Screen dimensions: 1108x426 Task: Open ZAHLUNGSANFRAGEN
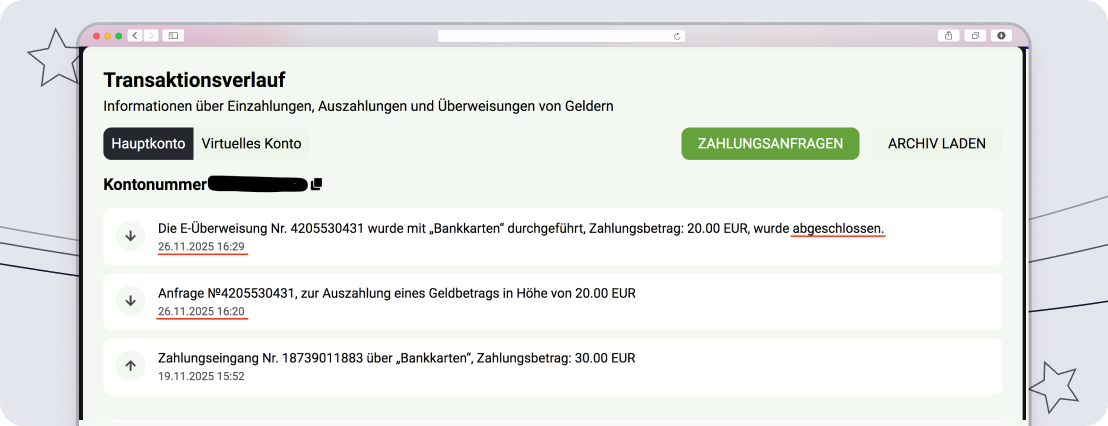pos(770,143)
